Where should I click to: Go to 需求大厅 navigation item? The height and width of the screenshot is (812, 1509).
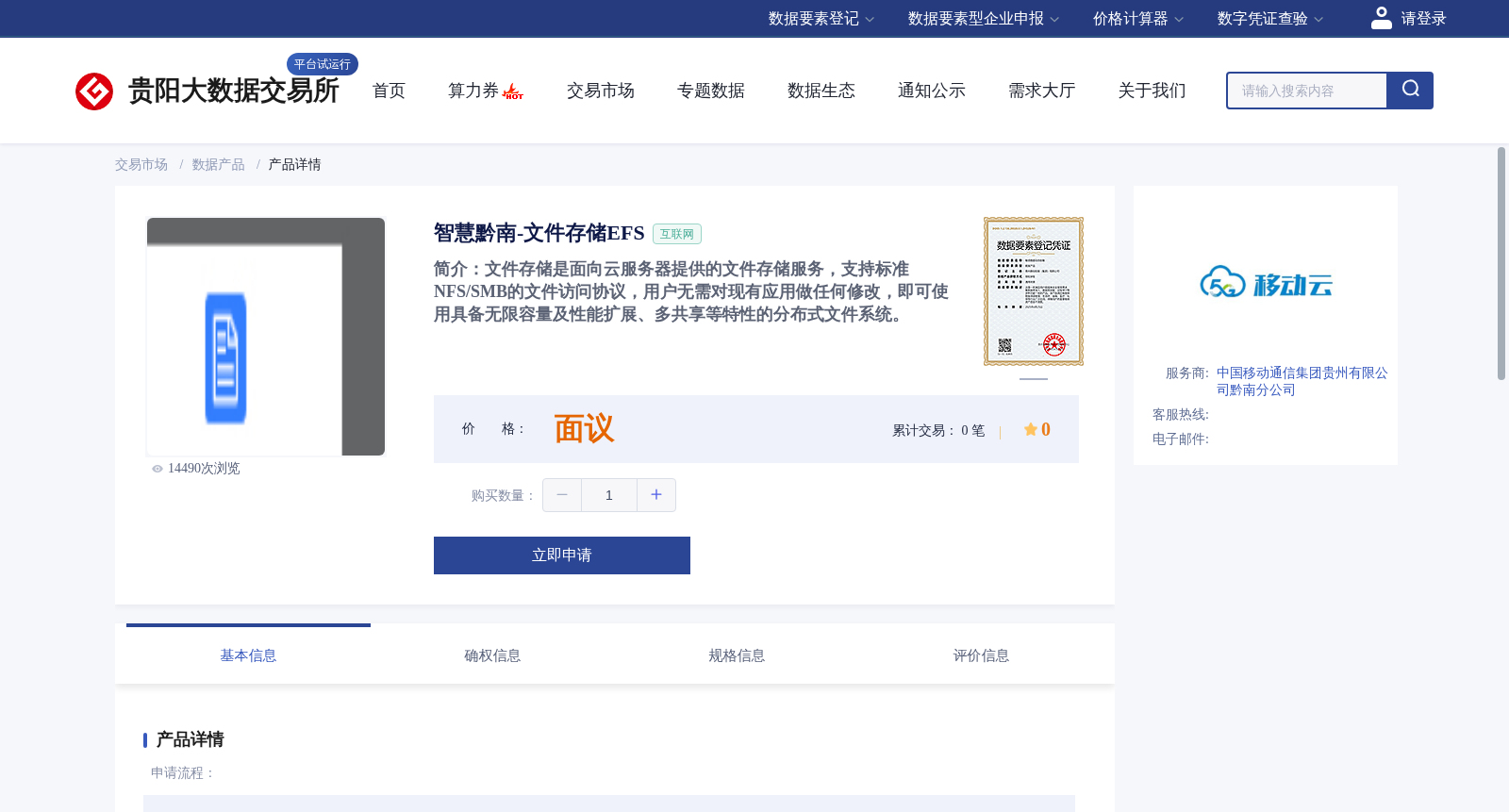[x=1042, y=91]
